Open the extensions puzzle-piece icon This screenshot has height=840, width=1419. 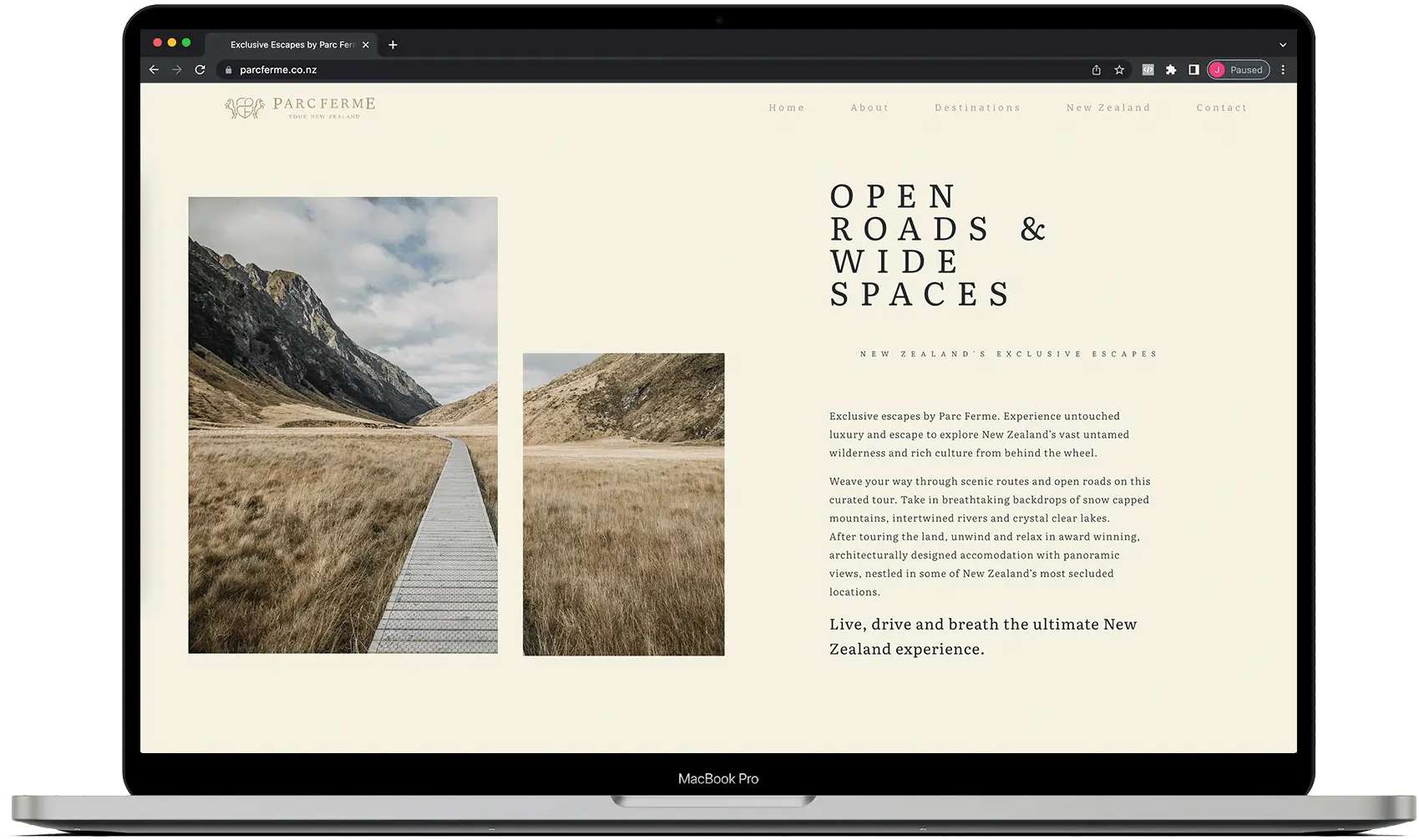click(1171, 69)
